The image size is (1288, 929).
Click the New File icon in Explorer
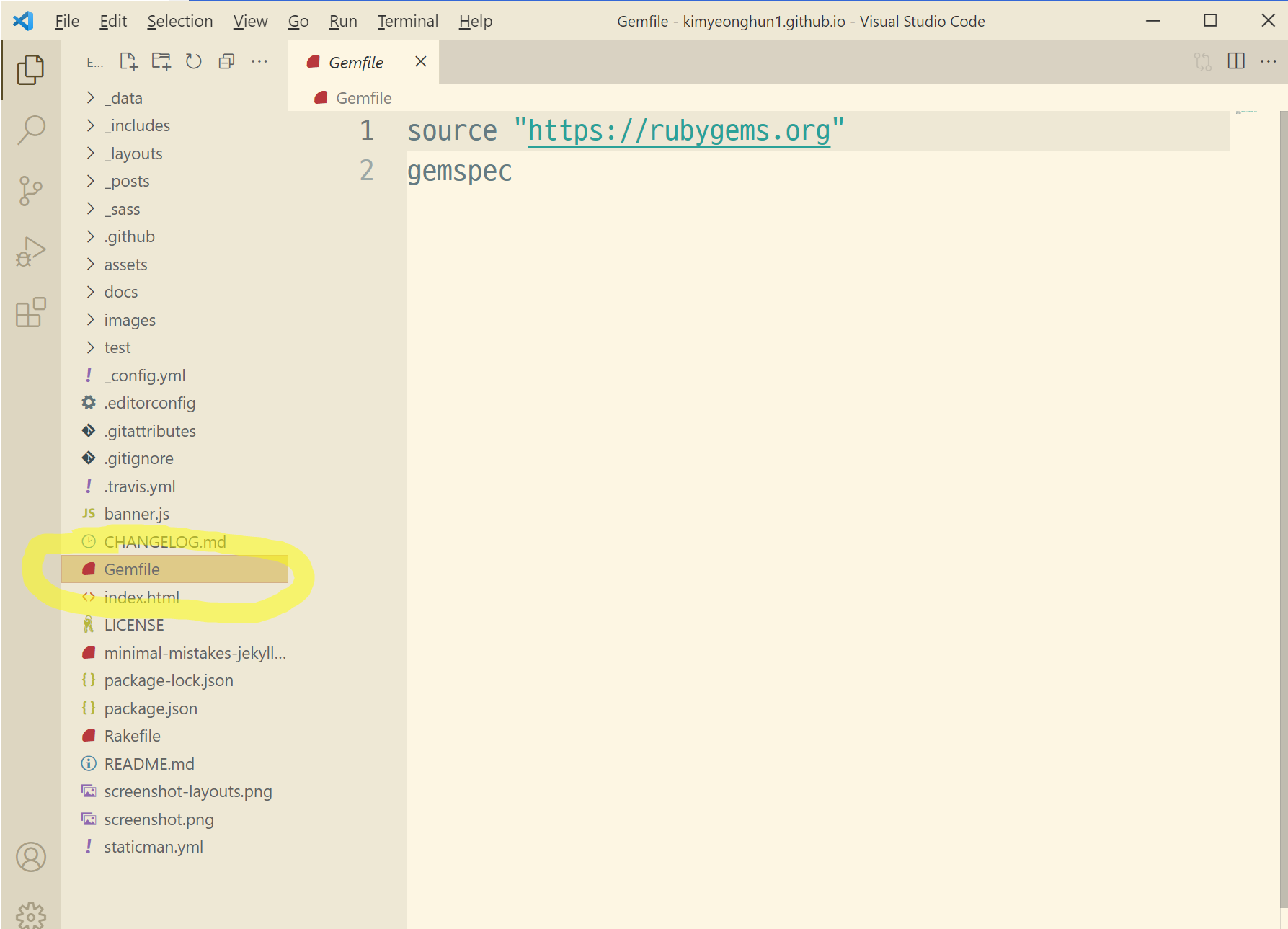(x=128, y=62)
